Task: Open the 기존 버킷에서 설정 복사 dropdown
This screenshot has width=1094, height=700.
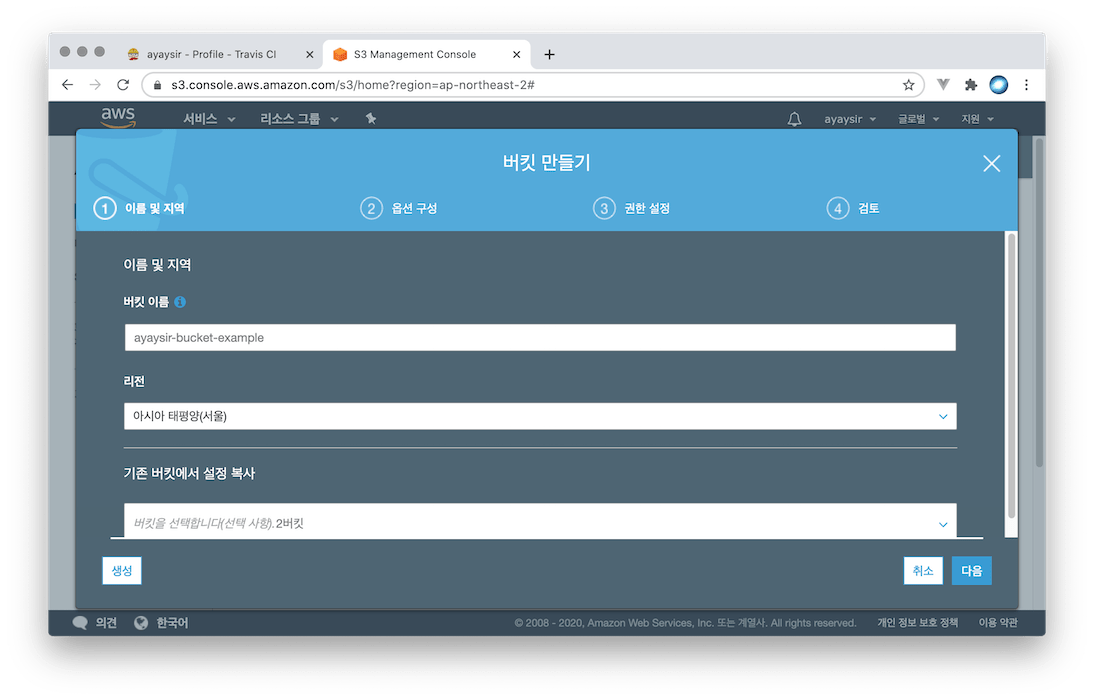Action: (x=540, y=522)
